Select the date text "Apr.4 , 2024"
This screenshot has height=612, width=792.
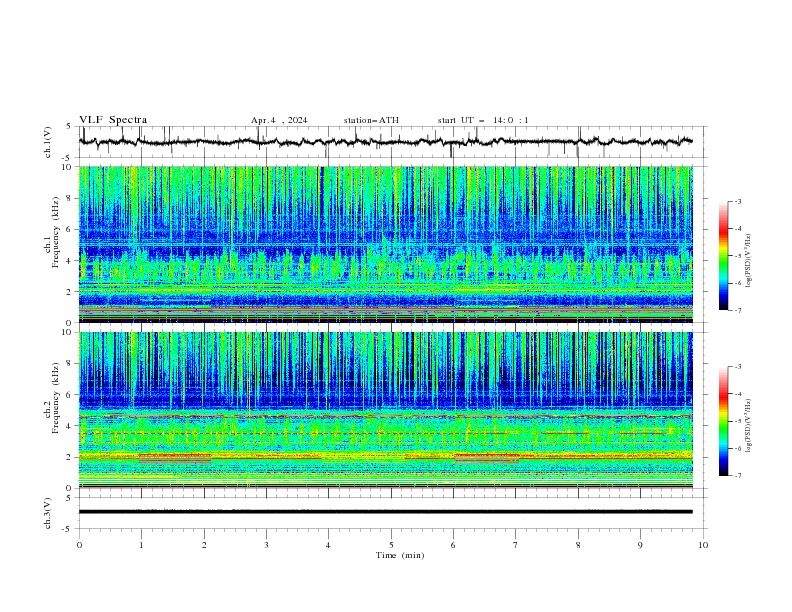pos(279,120)
